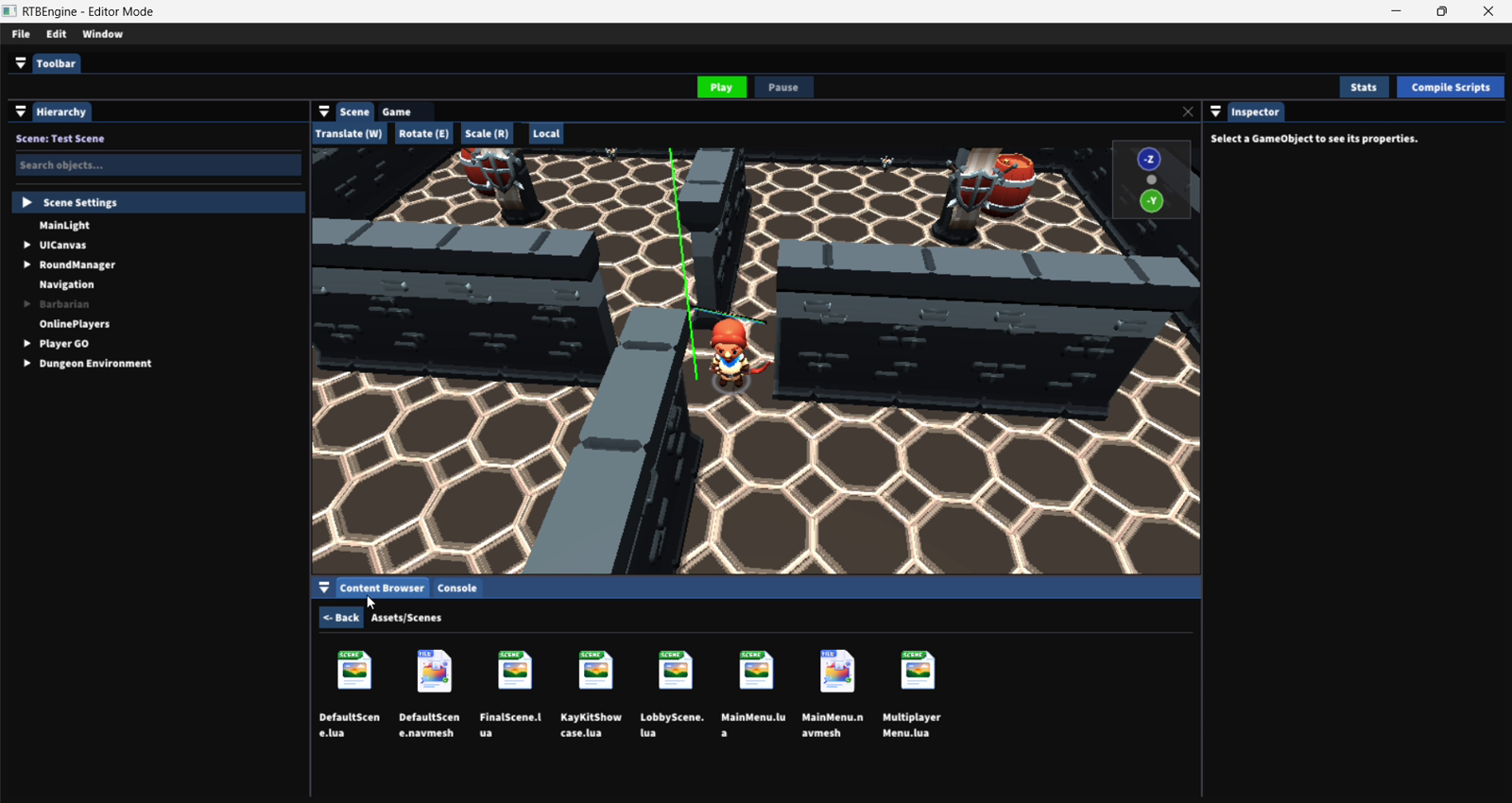
Task: Open the DefaultScene.lua scene file icon
Action: 354,671
